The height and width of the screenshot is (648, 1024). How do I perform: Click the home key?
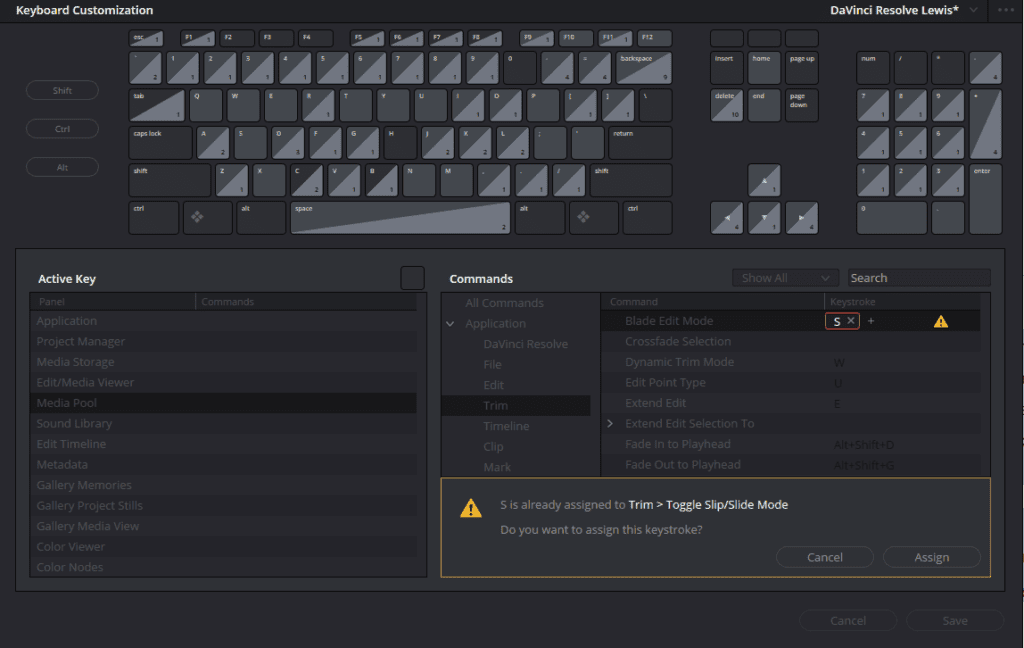click(764, 68)
